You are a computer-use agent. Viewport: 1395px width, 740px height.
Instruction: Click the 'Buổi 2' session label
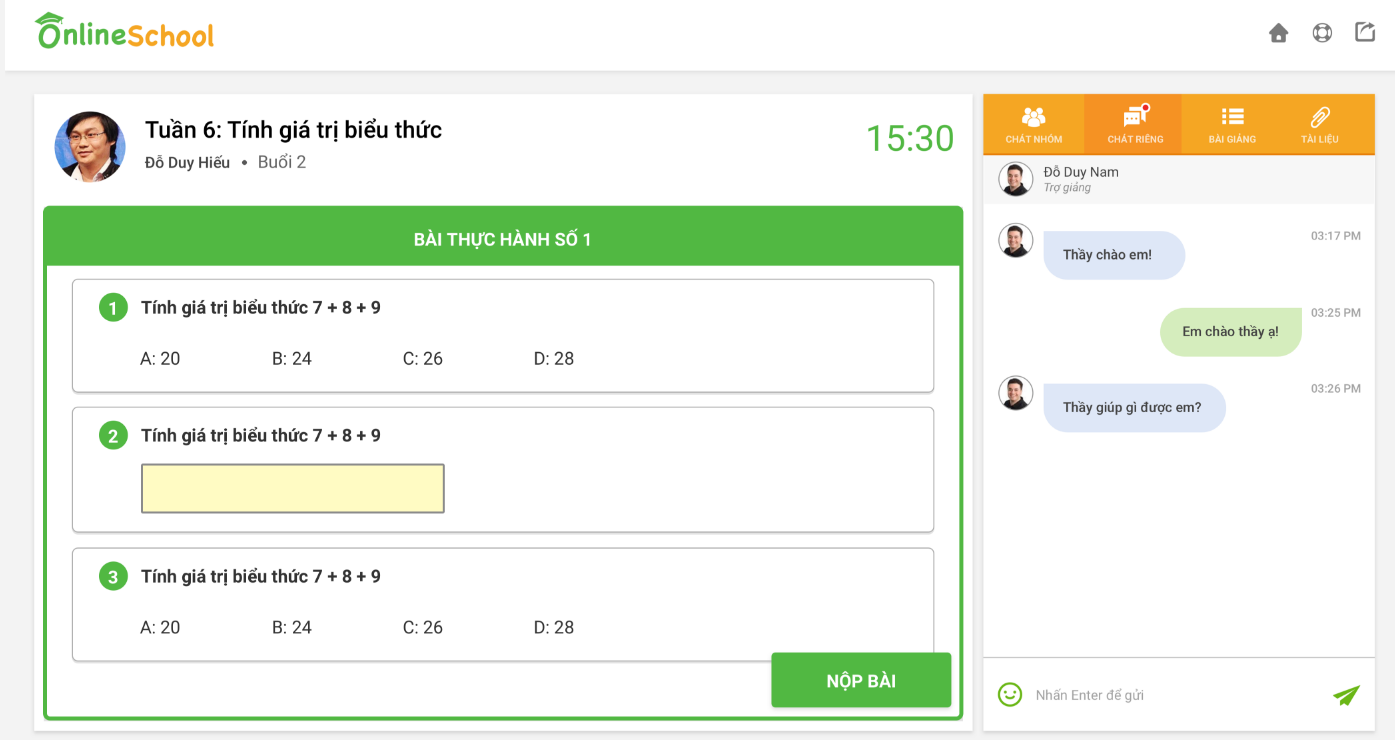pyautogui.click(x=282, y=162)
